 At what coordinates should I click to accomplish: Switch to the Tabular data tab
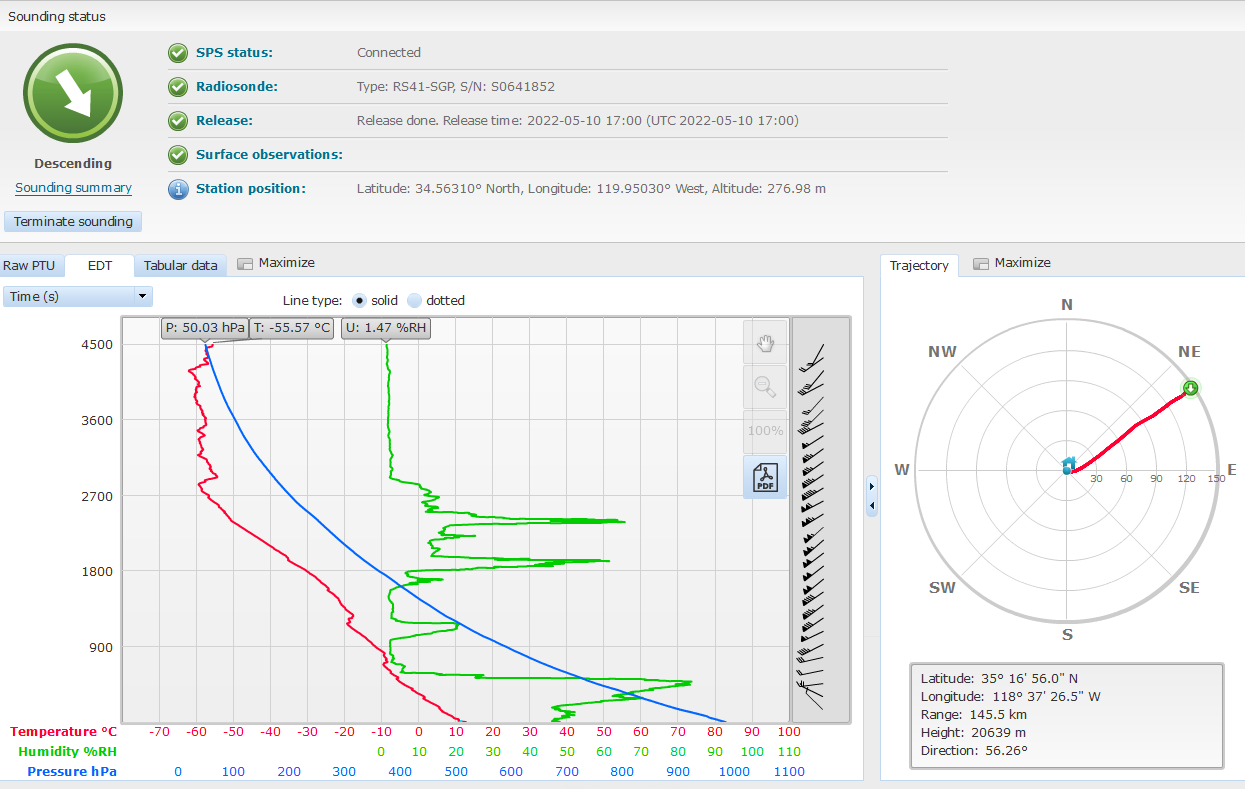click(x=180, y=266)
